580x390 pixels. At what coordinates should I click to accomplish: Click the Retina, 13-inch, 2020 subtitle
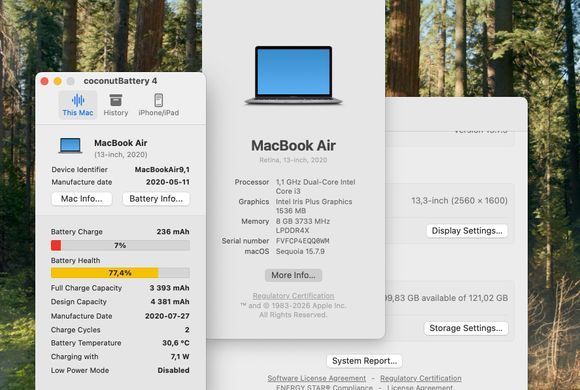click(x=293, y=160)
